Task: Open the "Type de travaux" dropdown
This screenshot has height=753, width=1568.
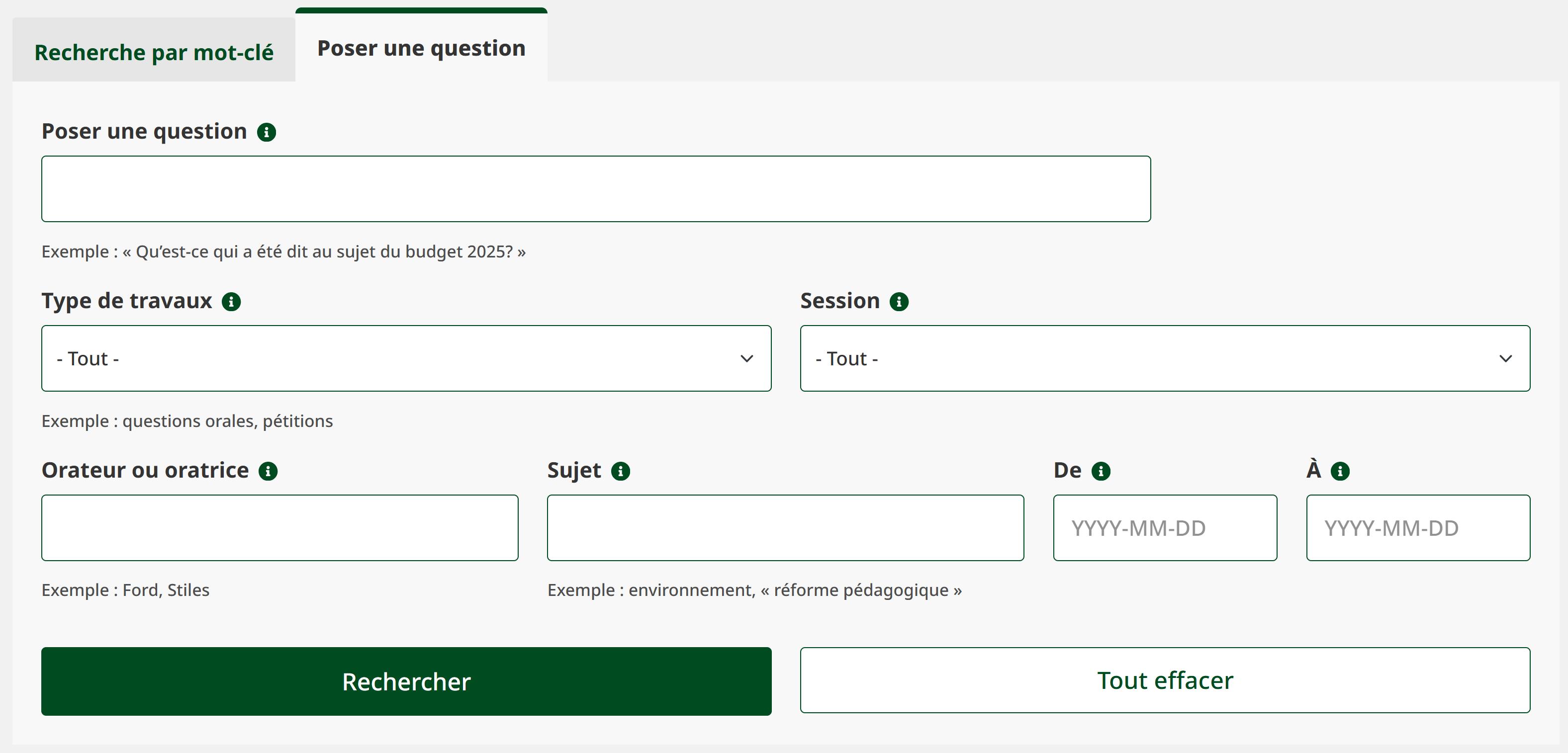Action: (x=406, y=358)
